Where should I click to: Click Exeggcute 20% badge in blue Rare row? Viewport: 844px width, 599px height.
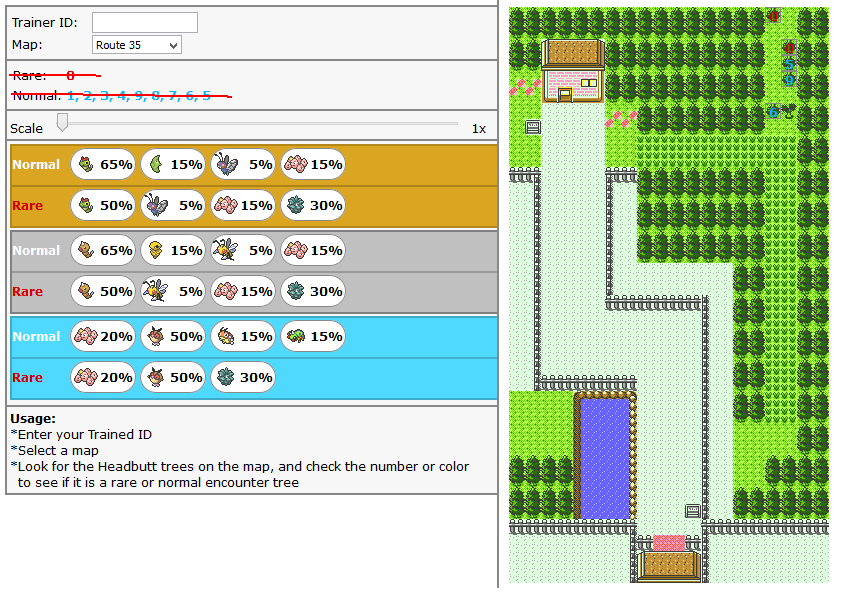[103, 377]
